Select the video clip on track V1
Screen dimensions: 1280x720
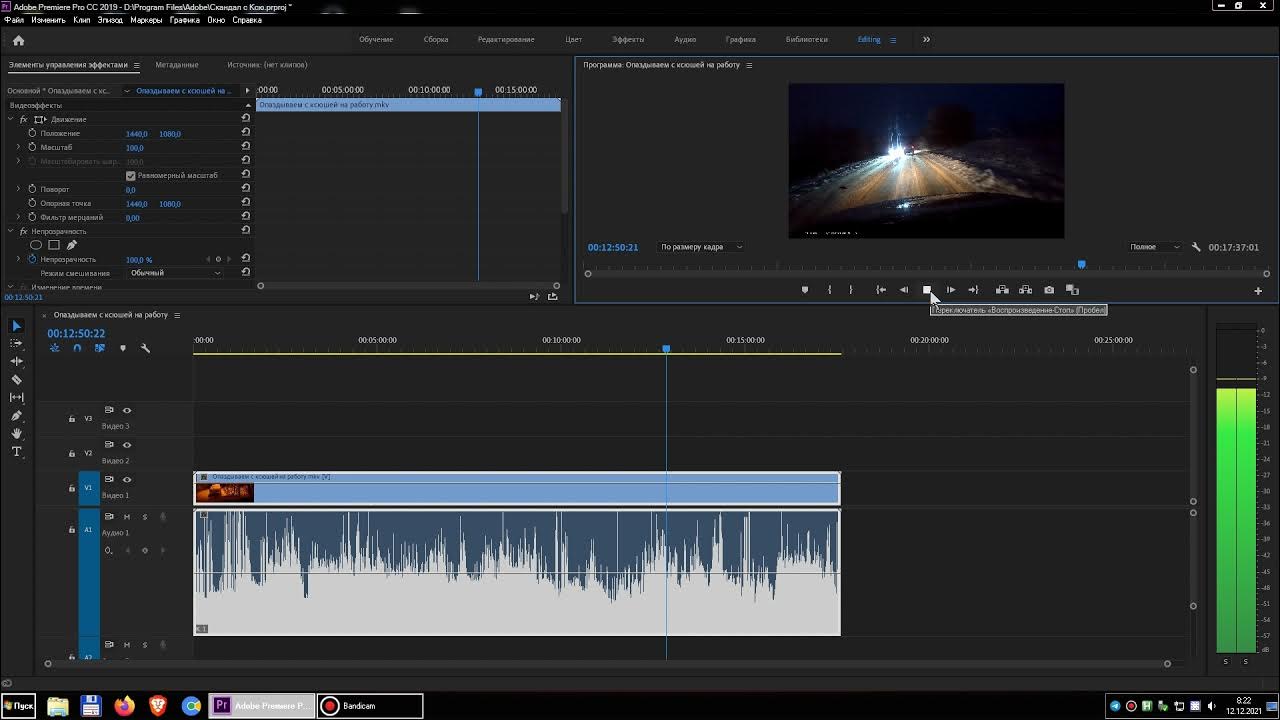coord(517,488)
